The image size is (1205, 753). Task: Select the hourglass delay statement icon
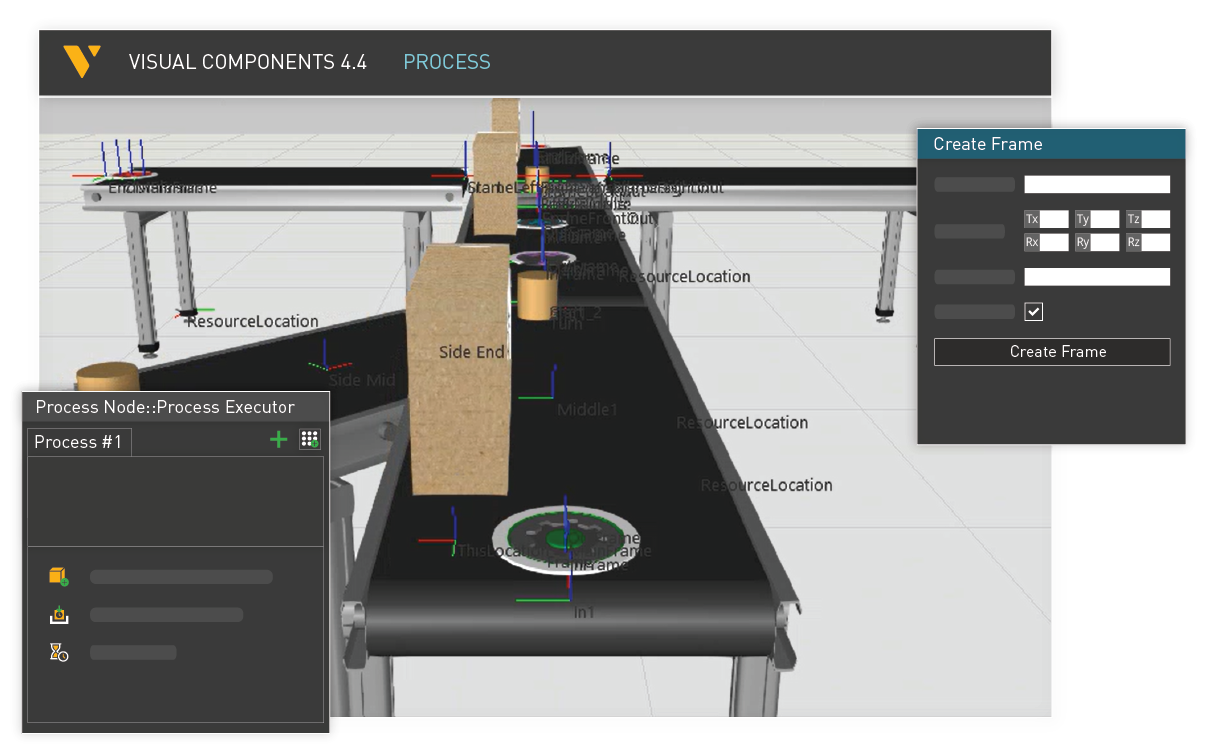(58, 653)
